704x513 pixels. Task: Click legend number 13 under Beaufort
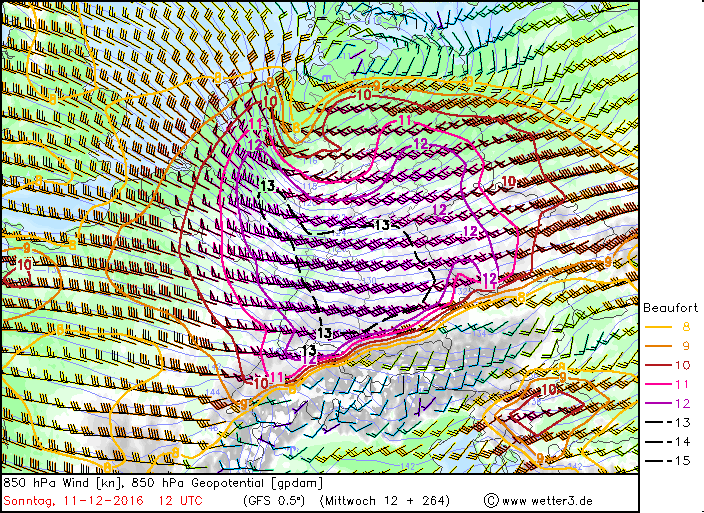tap(682, 422)
